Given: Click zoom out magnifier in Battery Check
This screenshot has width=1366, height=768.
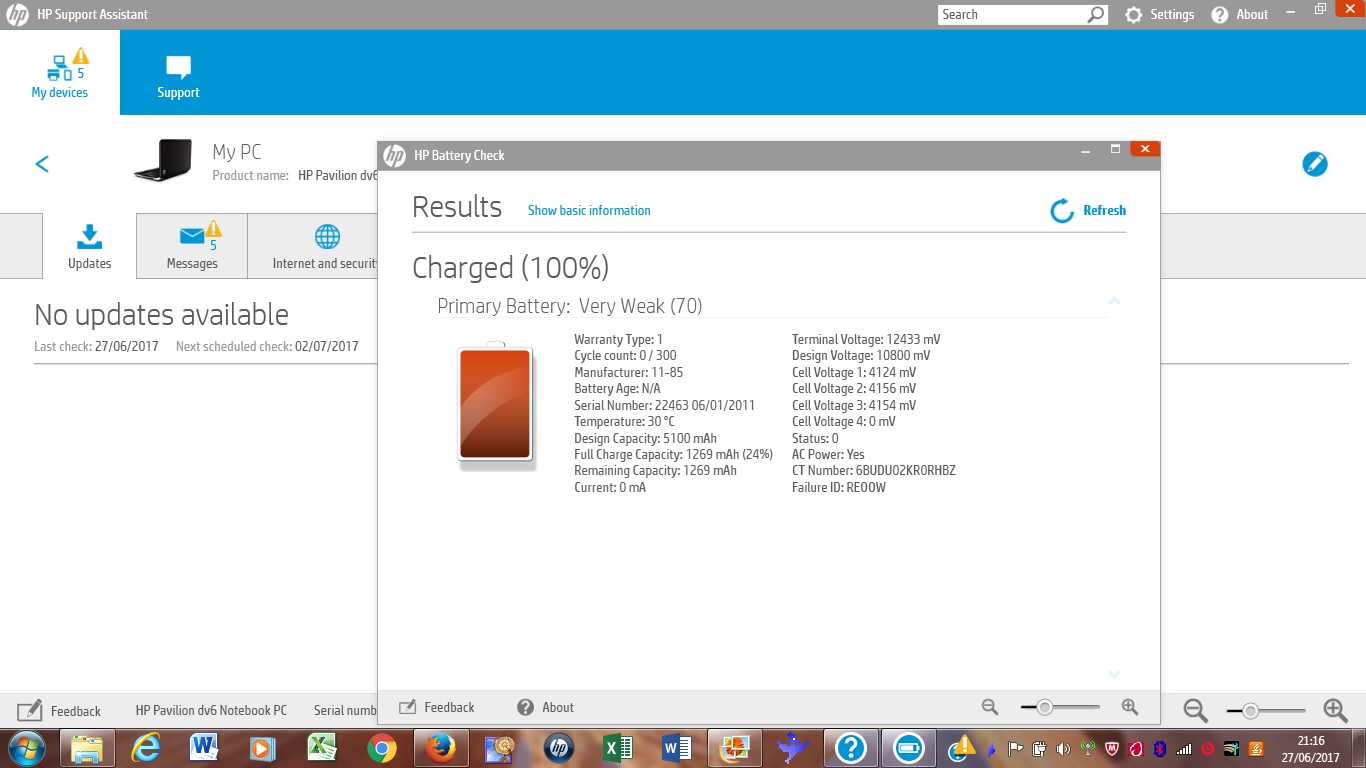Looking at the screenshot, I should tap(990, 707).
